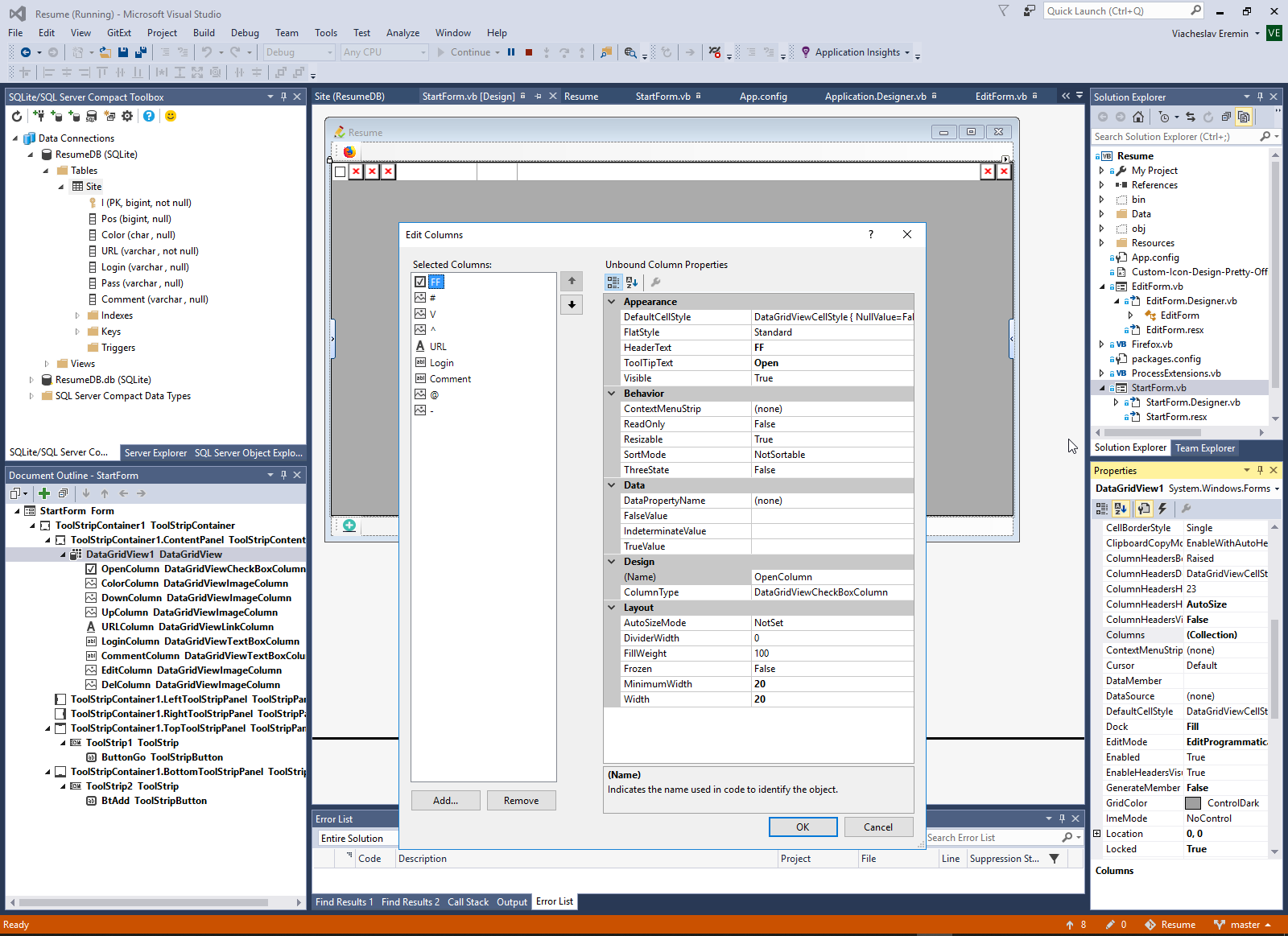Click the Save All toolbar icon
This screenshot has width=1288, height=936.
141,52
